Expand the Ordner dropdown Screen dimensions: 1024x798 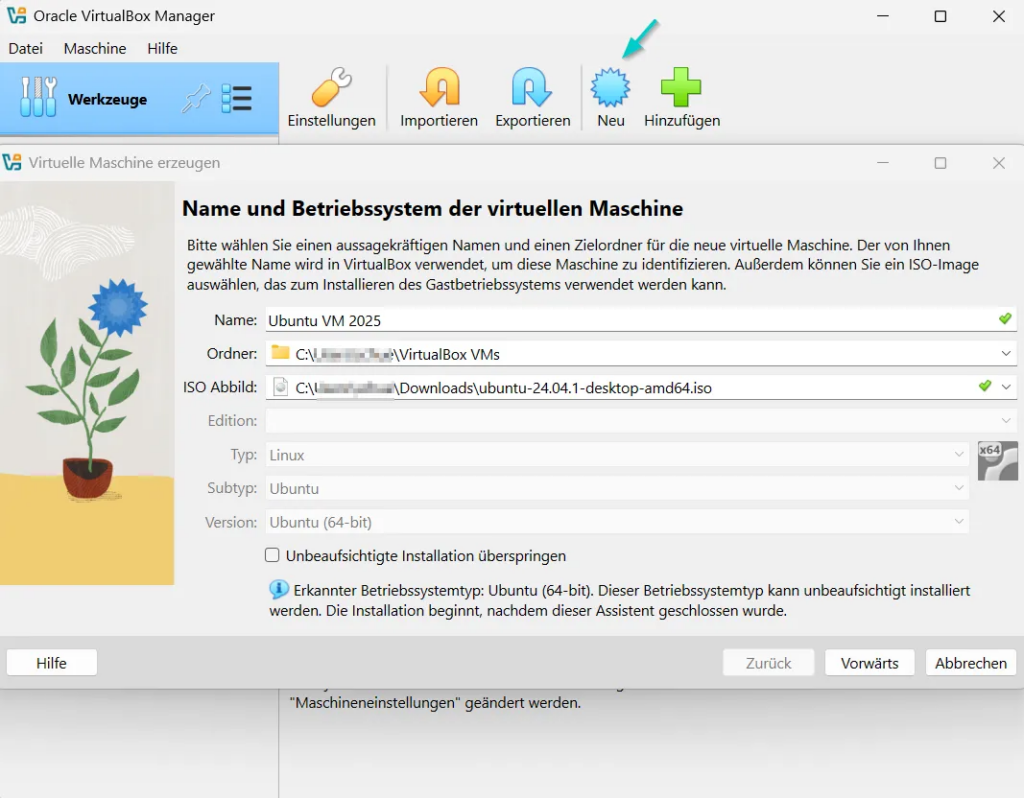[1005, 353]
